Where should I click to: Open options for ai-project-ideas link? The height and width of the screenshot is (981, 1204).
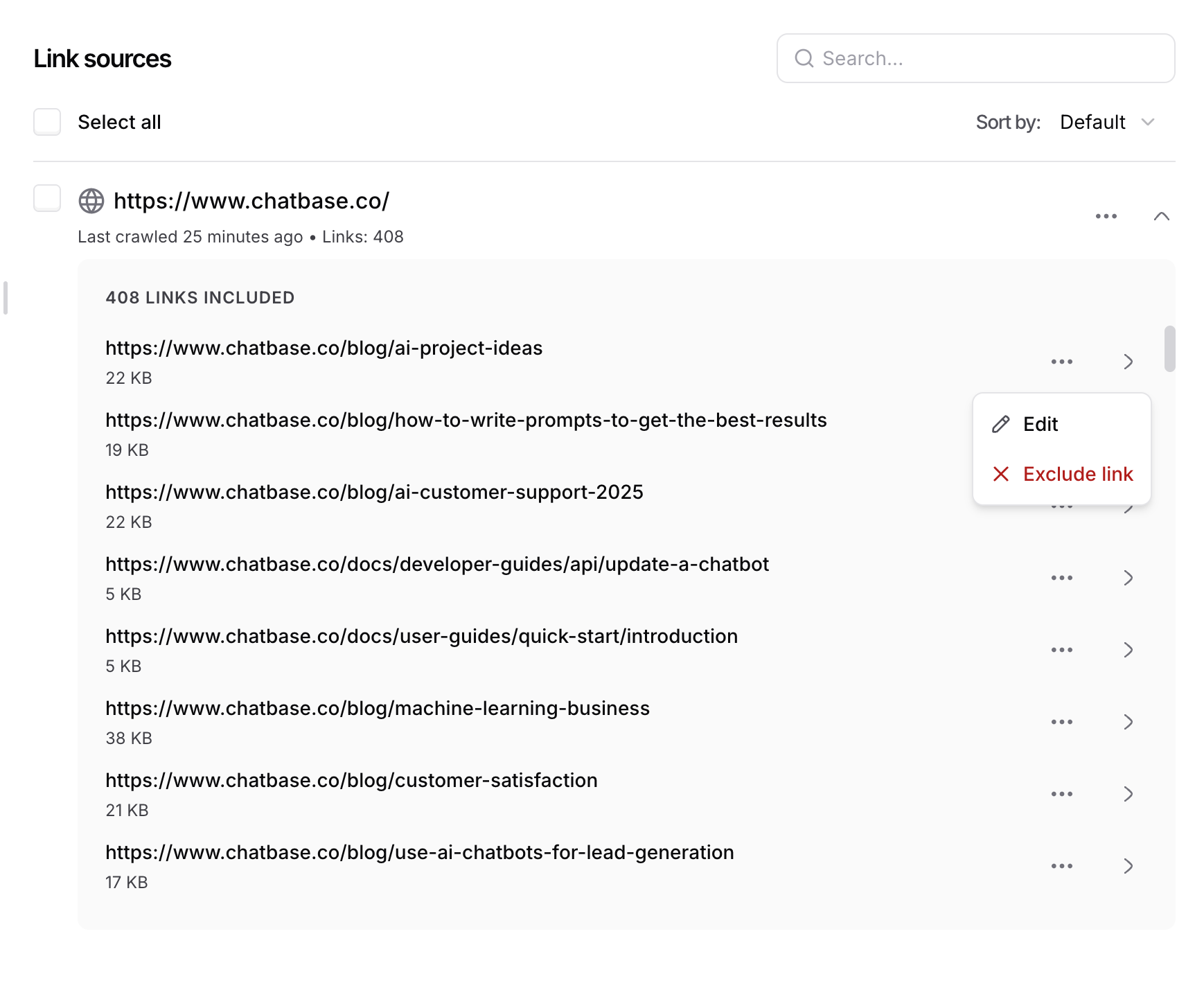tap(1061, 362)
